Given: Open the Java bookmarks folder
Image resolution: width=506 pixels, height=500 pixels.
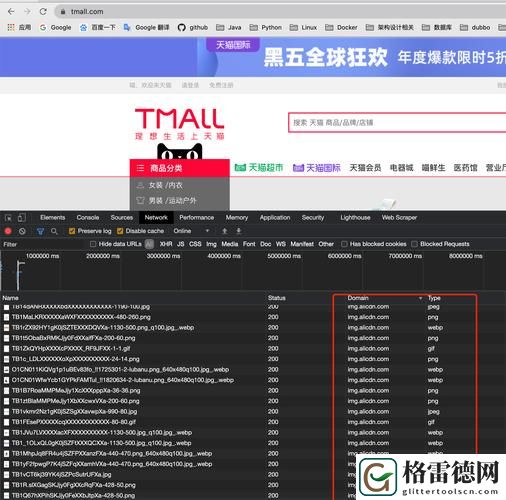Looking at the screenshot, I should tap(228, 27).
